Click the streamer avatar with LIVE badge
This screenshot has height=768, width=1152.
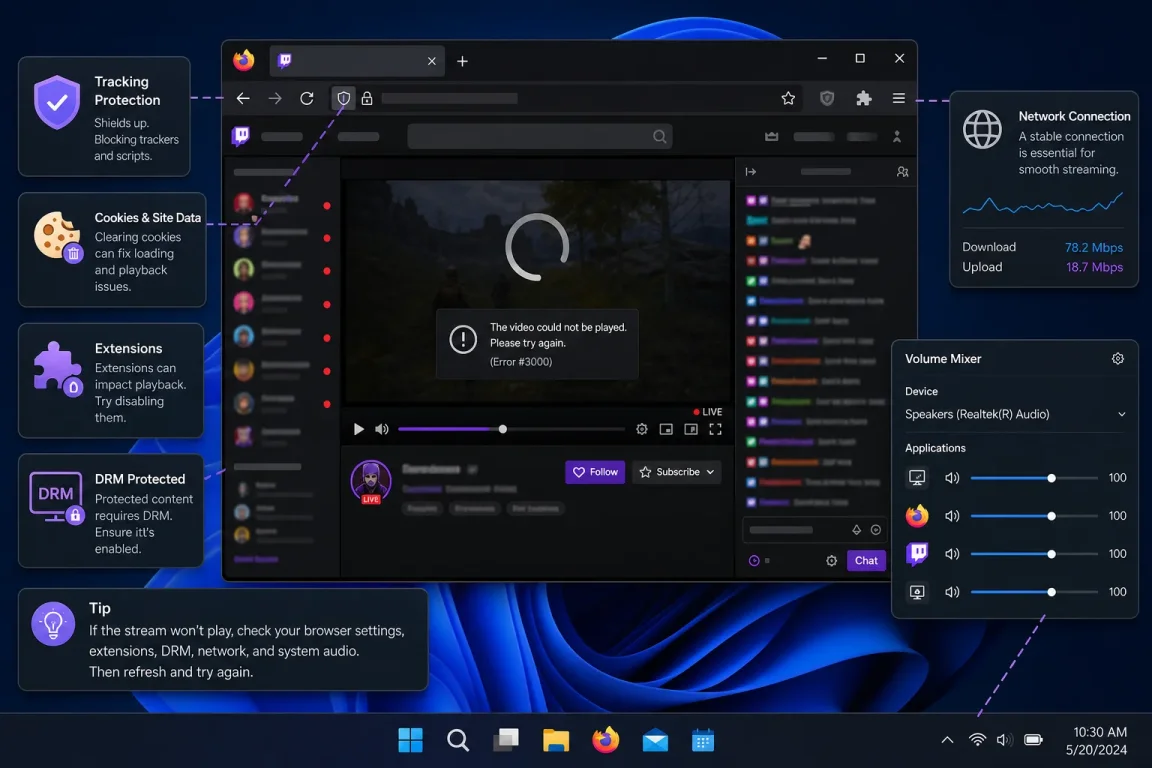371,481
